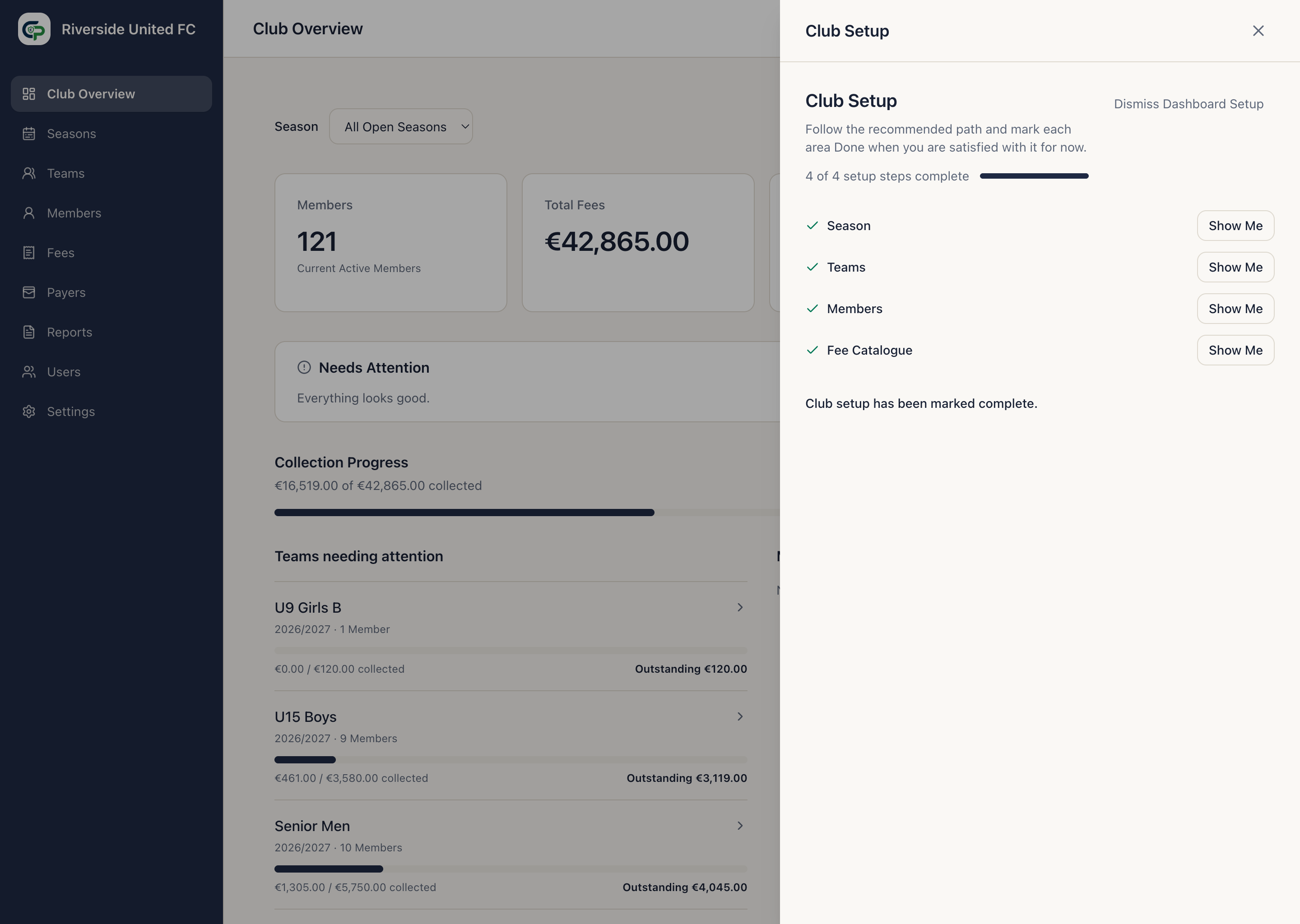Screen dimensions: 1300x924
Task: Click the Members step checkmark
Action: click(x=812, y=309)
